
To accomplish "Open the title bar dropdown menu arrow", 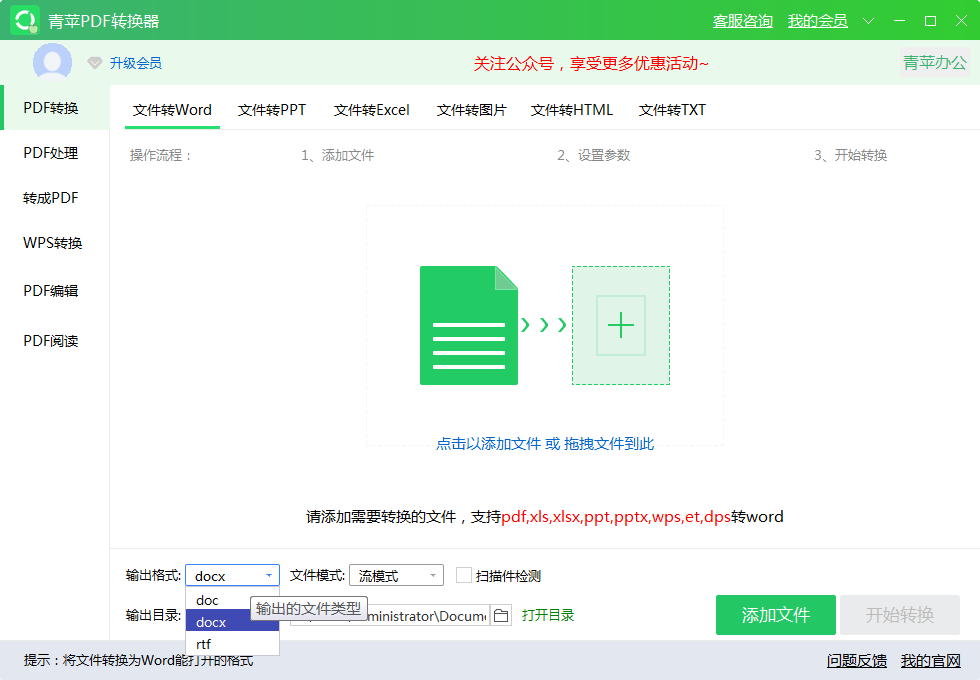I will (x=868, y=21).
